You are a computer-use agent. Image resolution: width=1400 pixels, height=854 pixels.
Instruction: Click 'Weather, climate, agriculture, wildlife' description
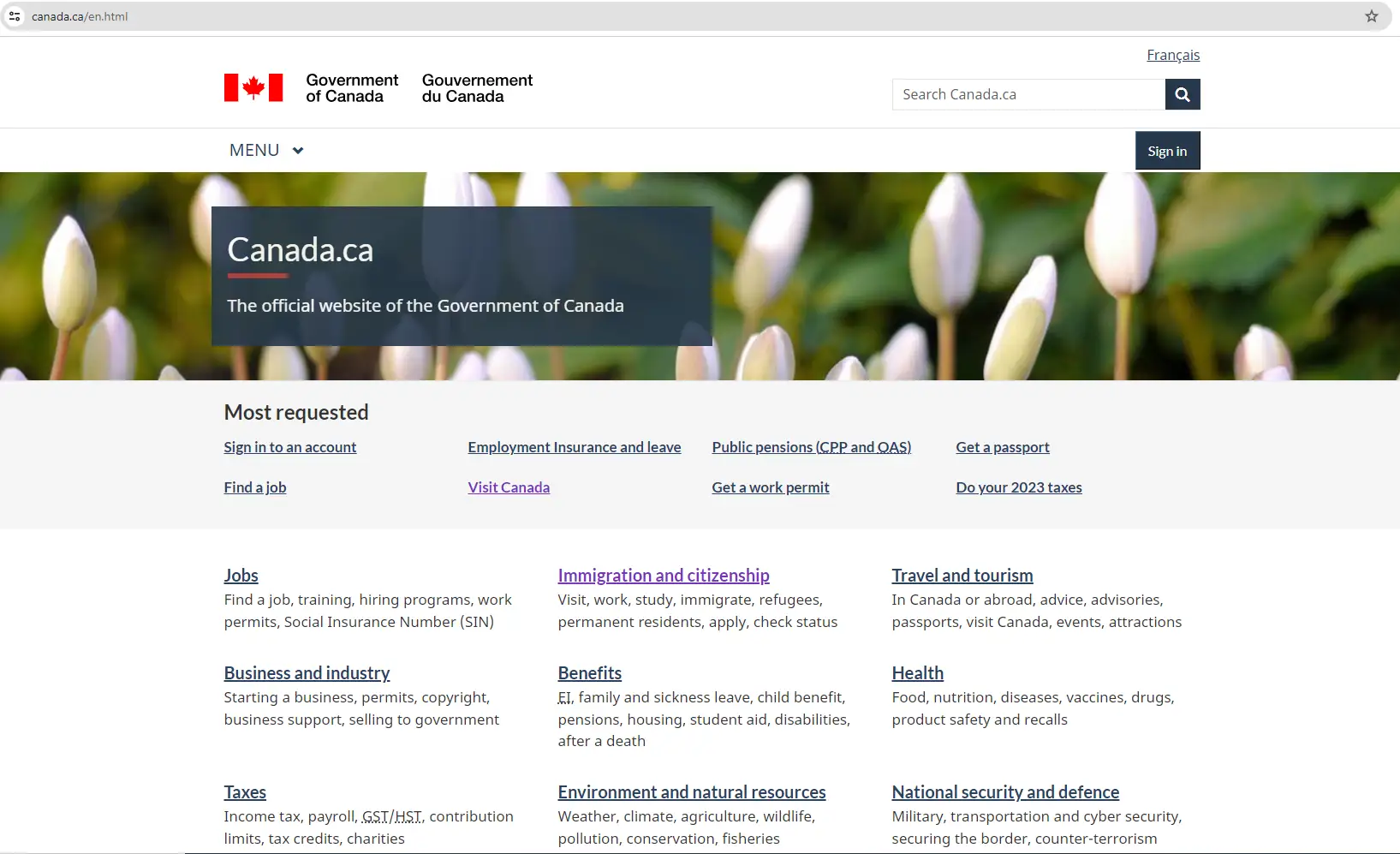[687, 827]
